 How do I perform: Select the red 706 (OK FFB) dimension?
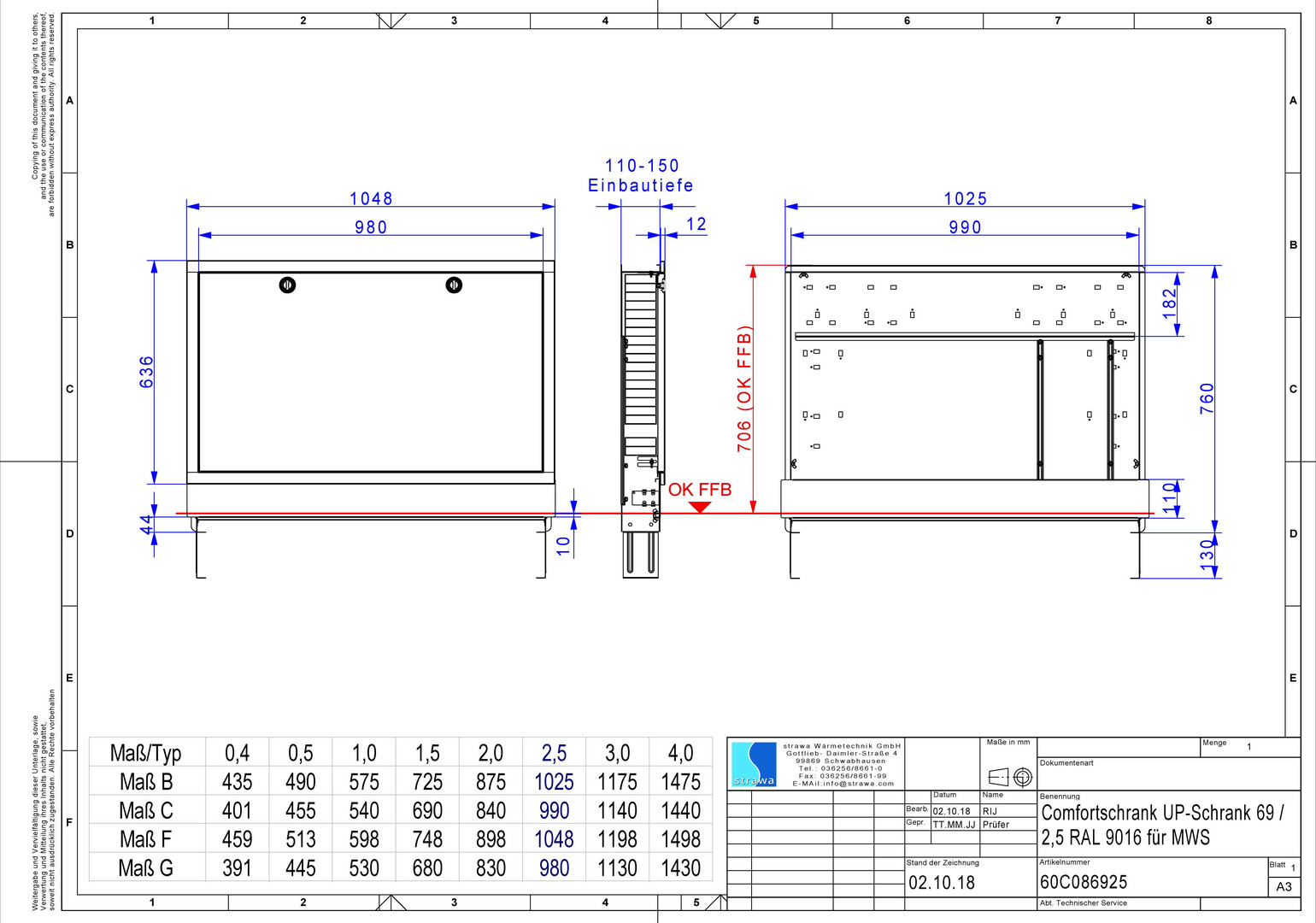[744, 389]
